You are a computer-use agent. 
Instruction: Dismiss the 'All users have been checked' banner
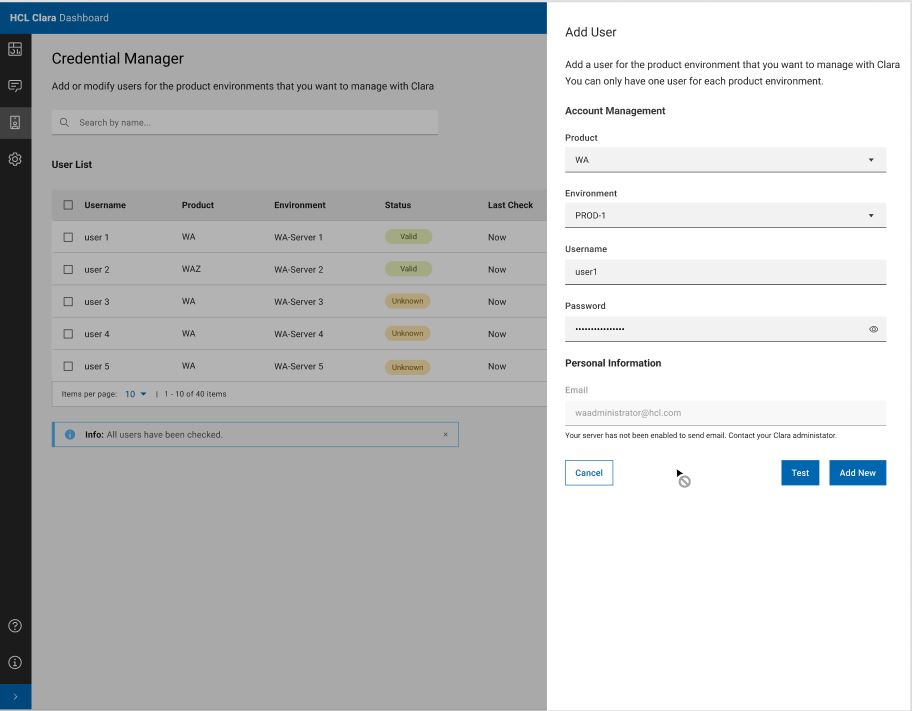tap(445, 435)
